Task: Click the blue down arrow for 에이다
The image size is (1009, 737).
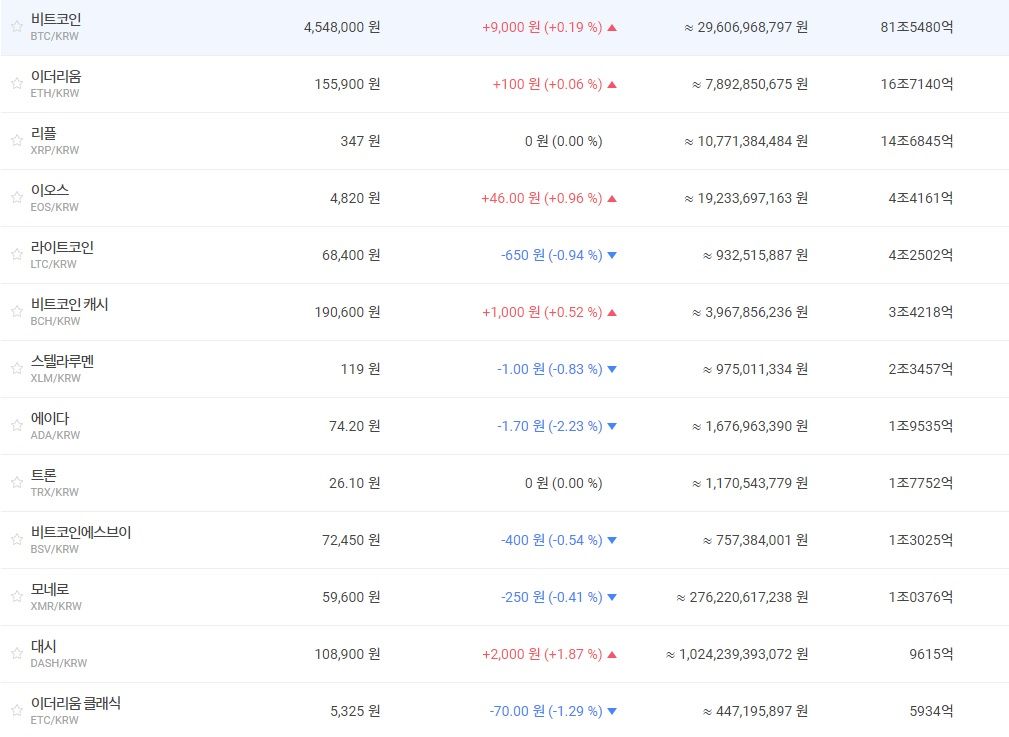Action: pos(612,426)
